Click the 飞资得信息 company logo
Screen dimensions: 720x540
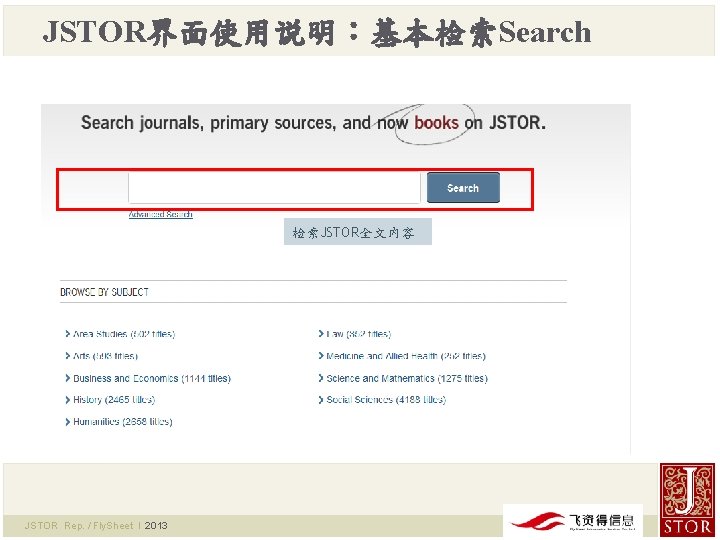pos(573,521)
